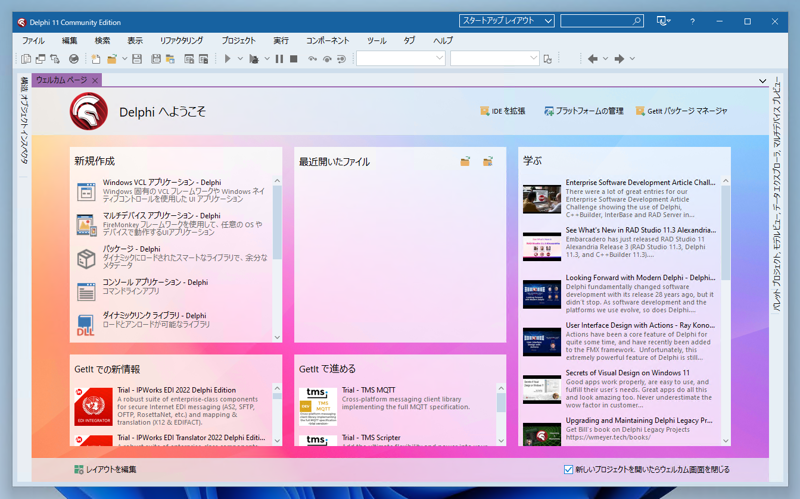Click first folder icon in 最近開いたファイル panel

click(465, 162)
